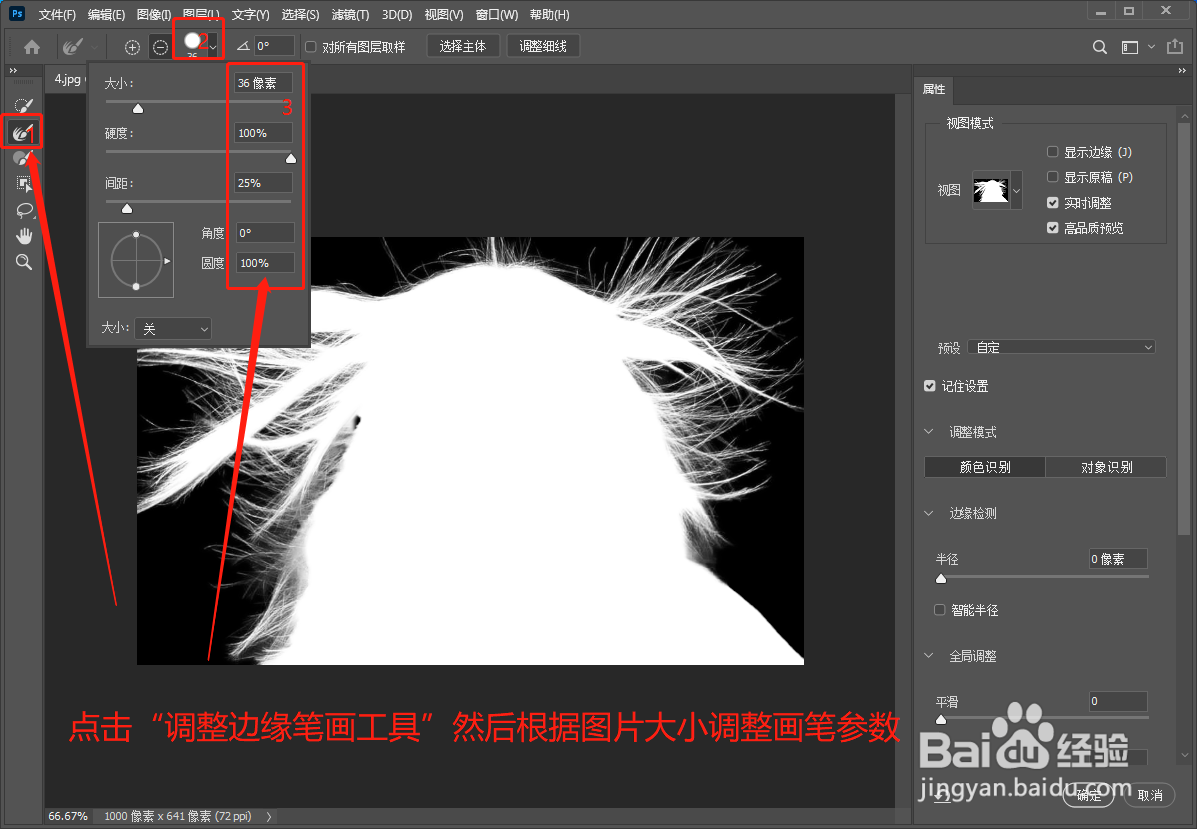
Task: Open the 选择(S) menu
Action: (x=300, y=15)
